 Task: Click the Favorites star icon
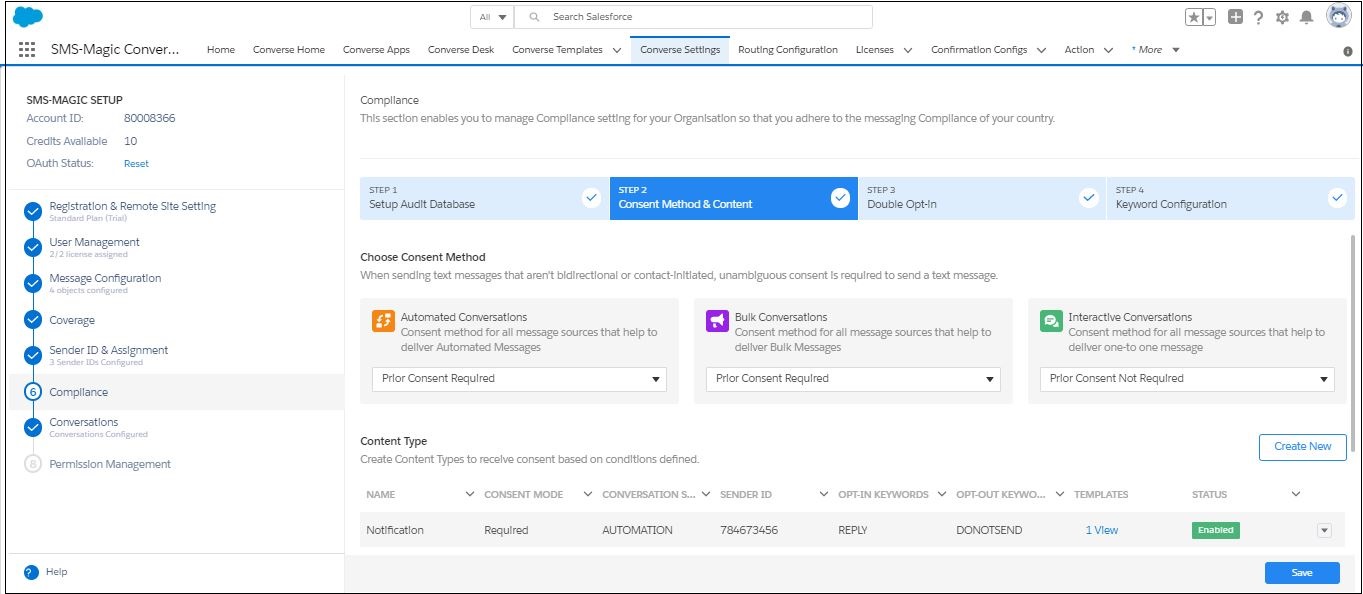(1194, 17)
